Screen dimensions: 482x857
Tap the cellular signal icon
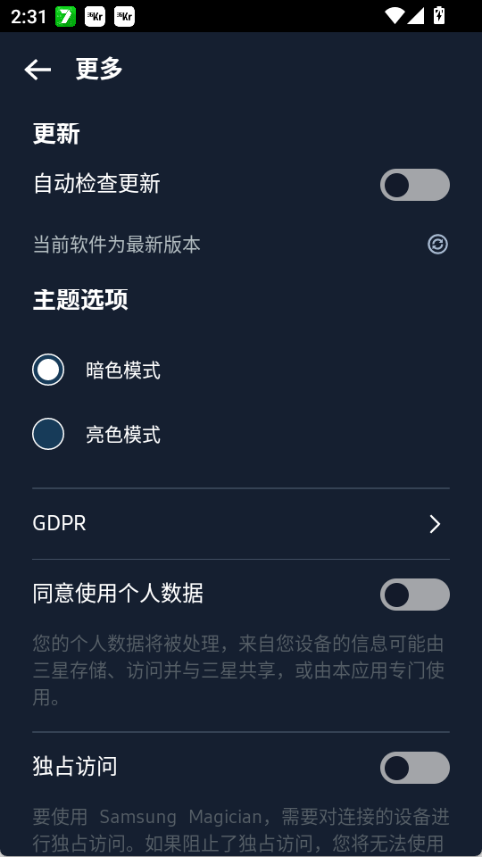[x=416, y=16]
